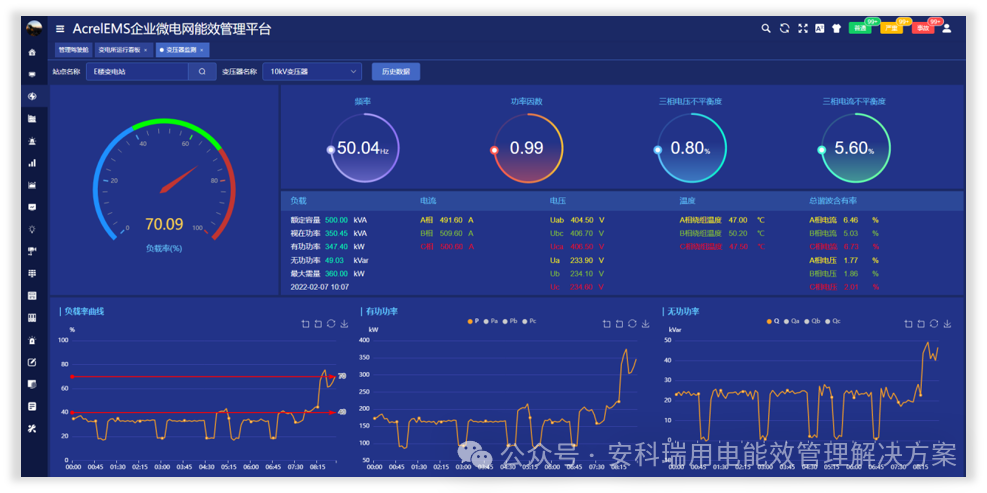Open the dotted grid sidebar icon
Viewport: 987px width, 493px height.
[x=32, y=273]
